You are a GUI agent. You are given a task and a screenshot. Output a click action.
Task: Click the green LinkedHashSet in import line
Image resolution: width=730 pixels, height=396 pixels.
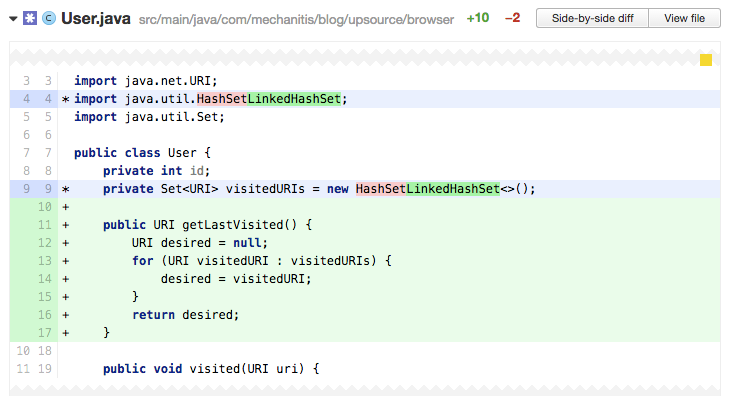point(294,99)
